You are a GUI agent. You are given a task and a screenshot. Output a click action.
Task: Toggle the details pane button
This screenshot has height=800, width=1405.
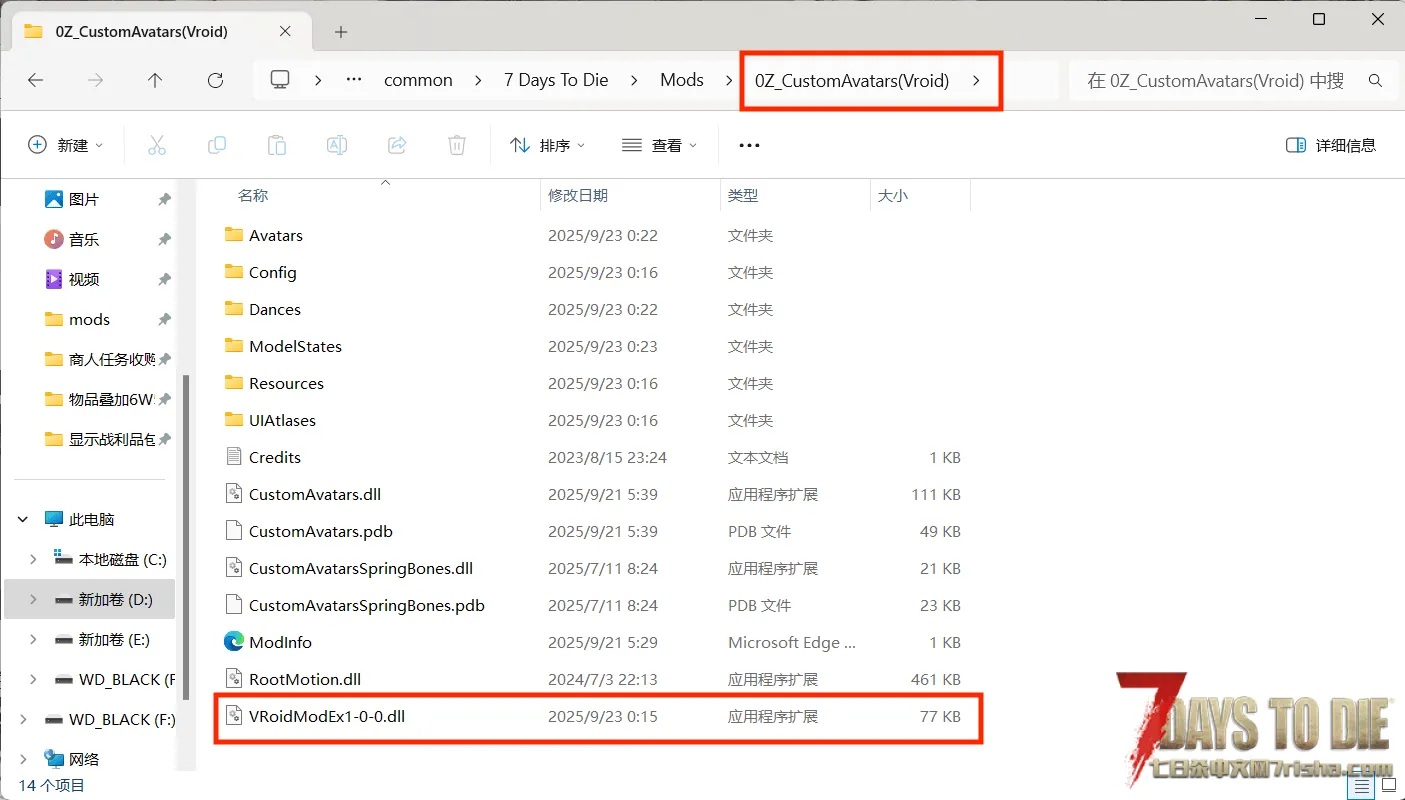point(1331,145)
